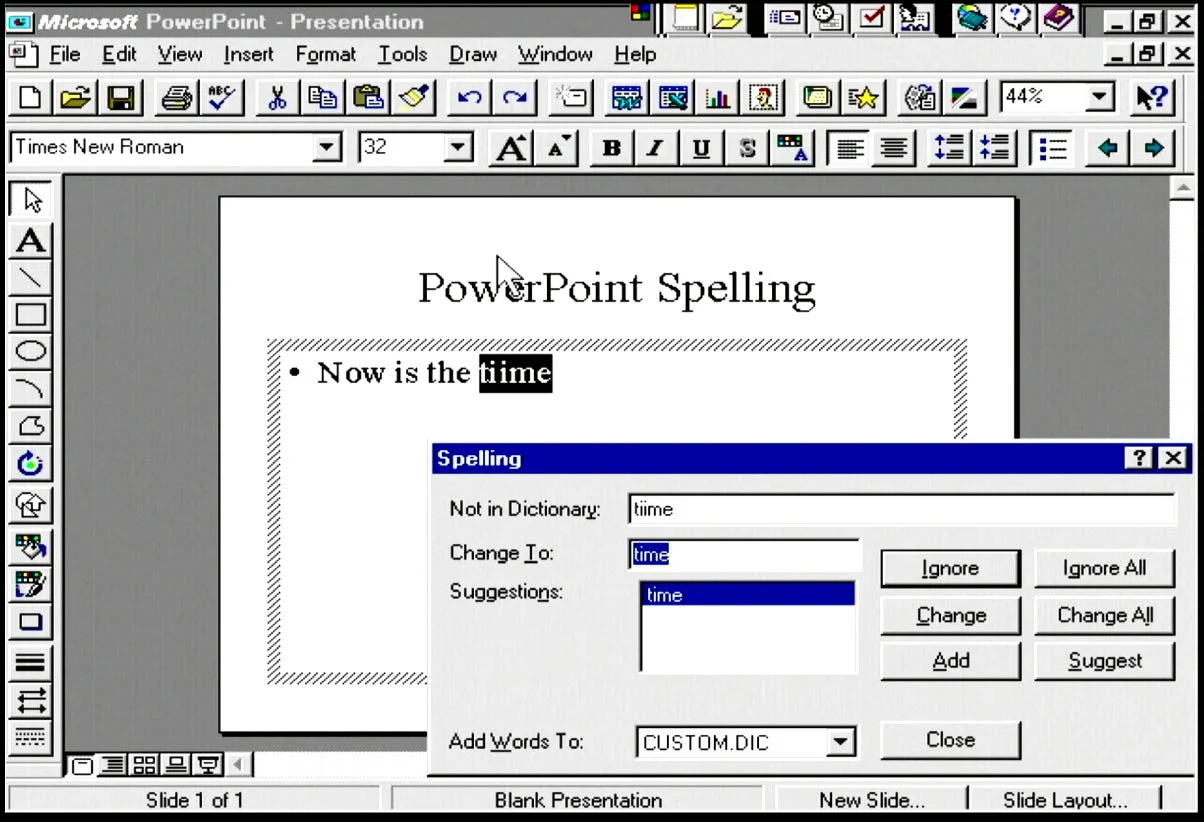Click New Slide in status bar
The height and width of the screenshot is (822, 1204).
[x=871, y=800]
